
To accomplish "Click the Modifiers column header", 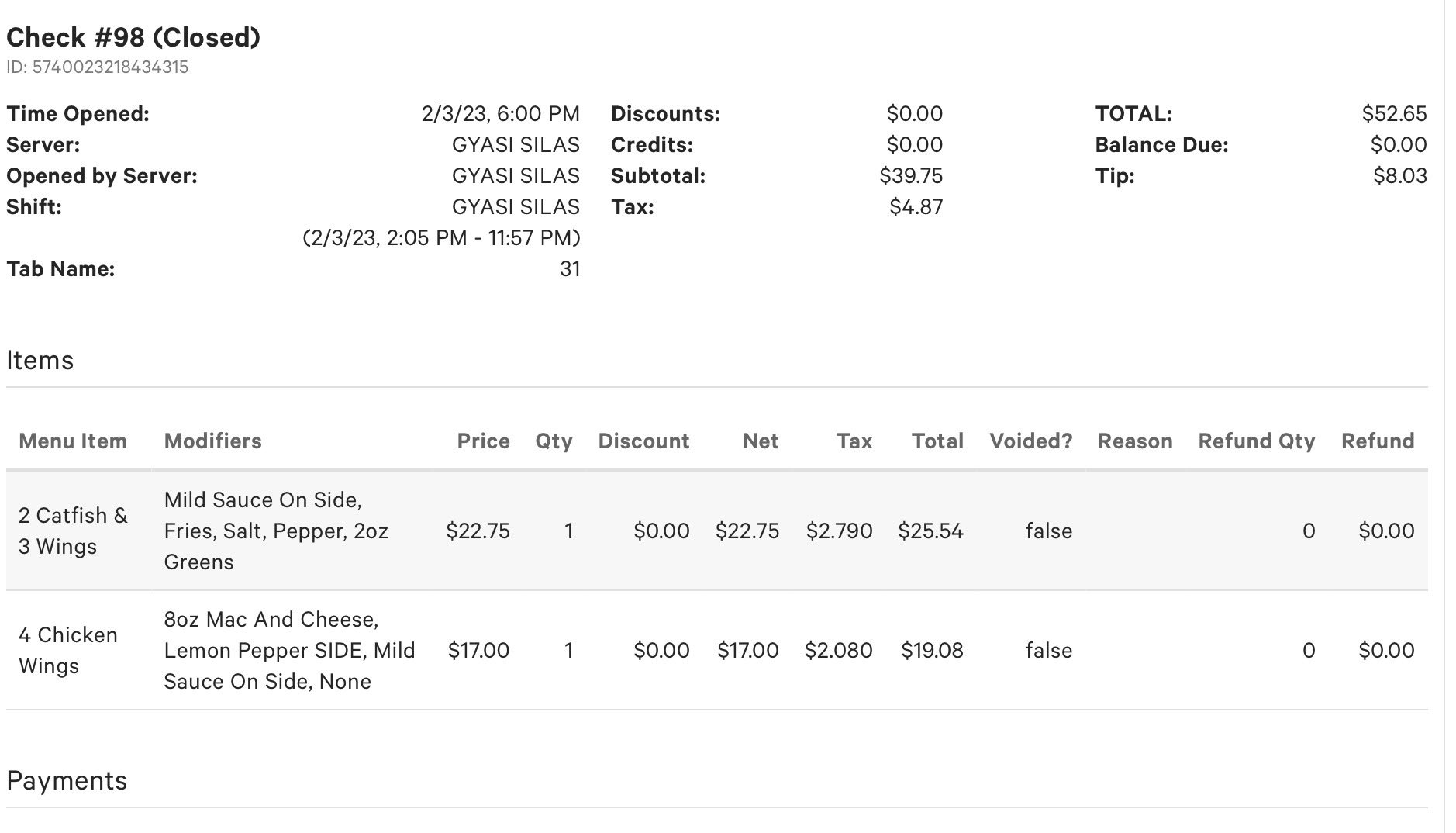I will pos(213,441).
